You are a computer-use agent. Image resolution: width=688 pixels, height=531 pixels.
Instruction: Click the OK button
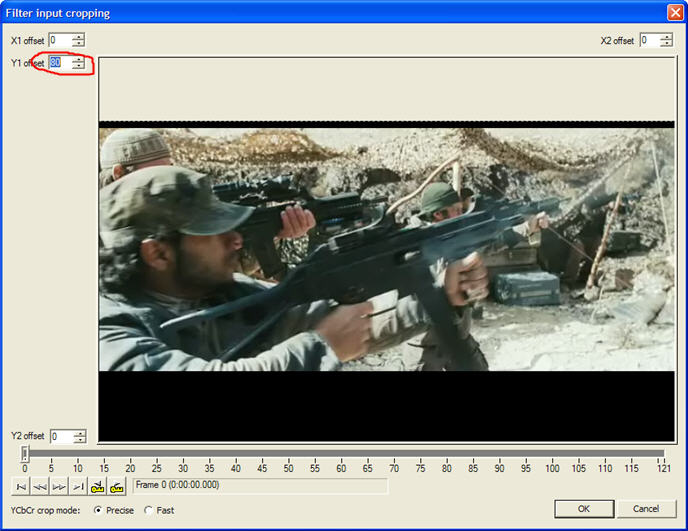click(x=584, y=509)
